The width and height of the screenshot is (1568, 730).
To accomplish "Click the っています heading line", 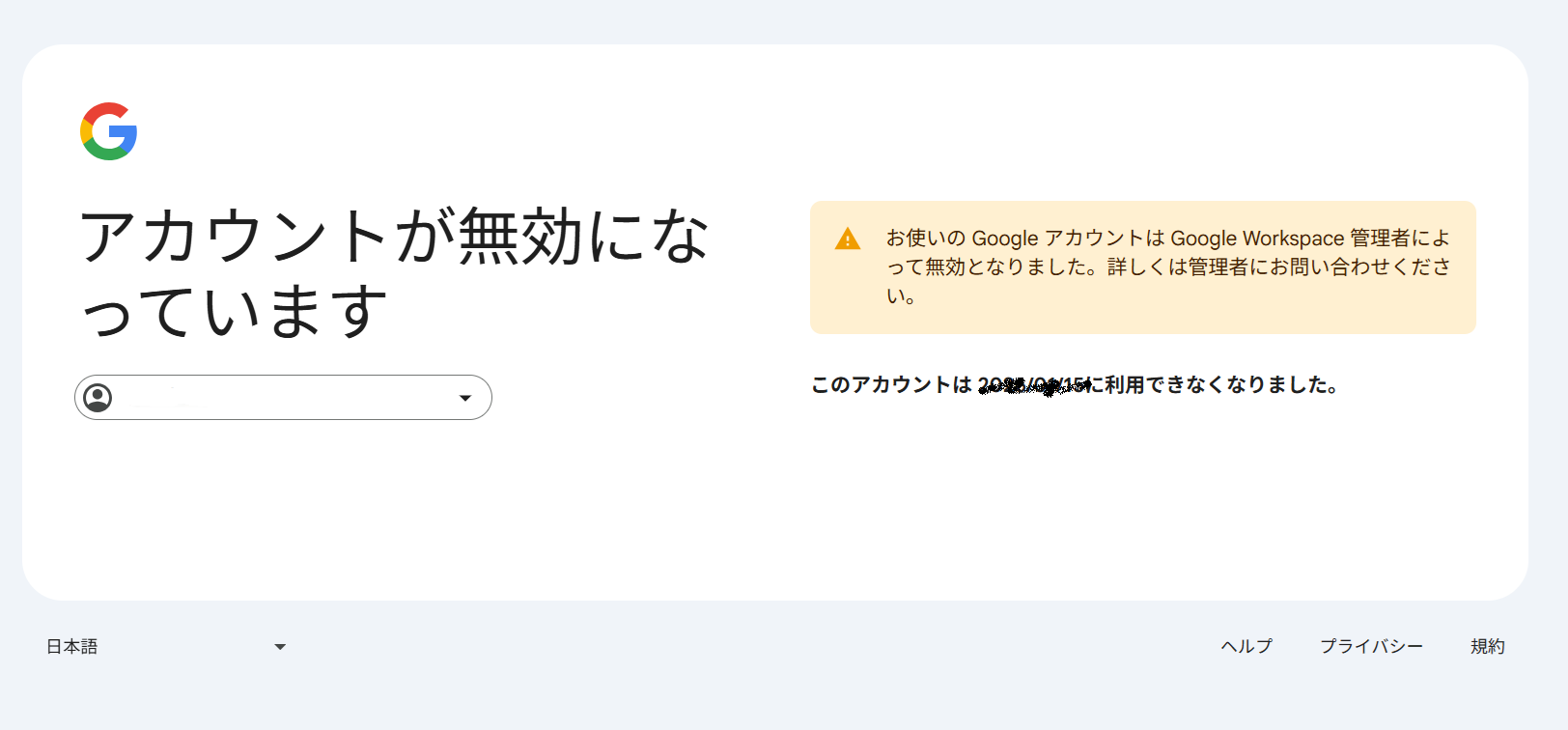I will click(234, 311).
